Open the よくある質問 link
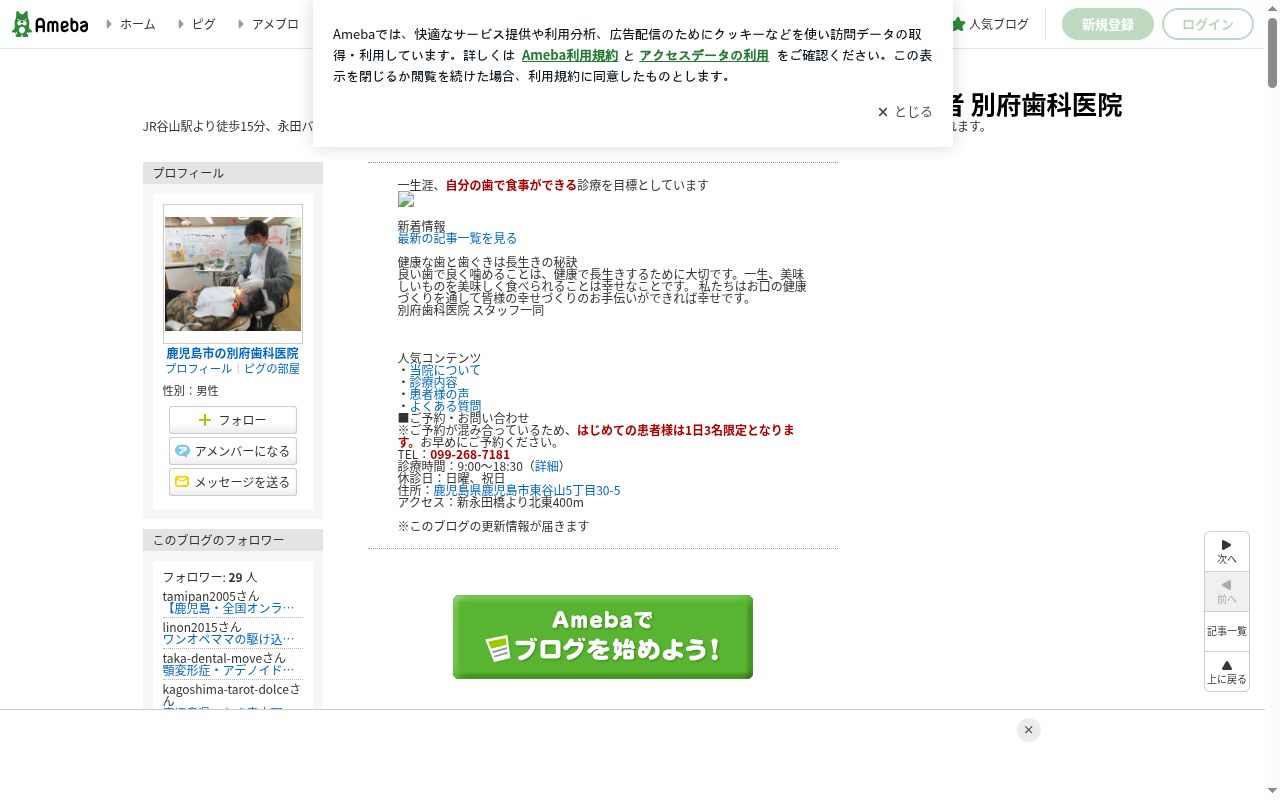 445,406
